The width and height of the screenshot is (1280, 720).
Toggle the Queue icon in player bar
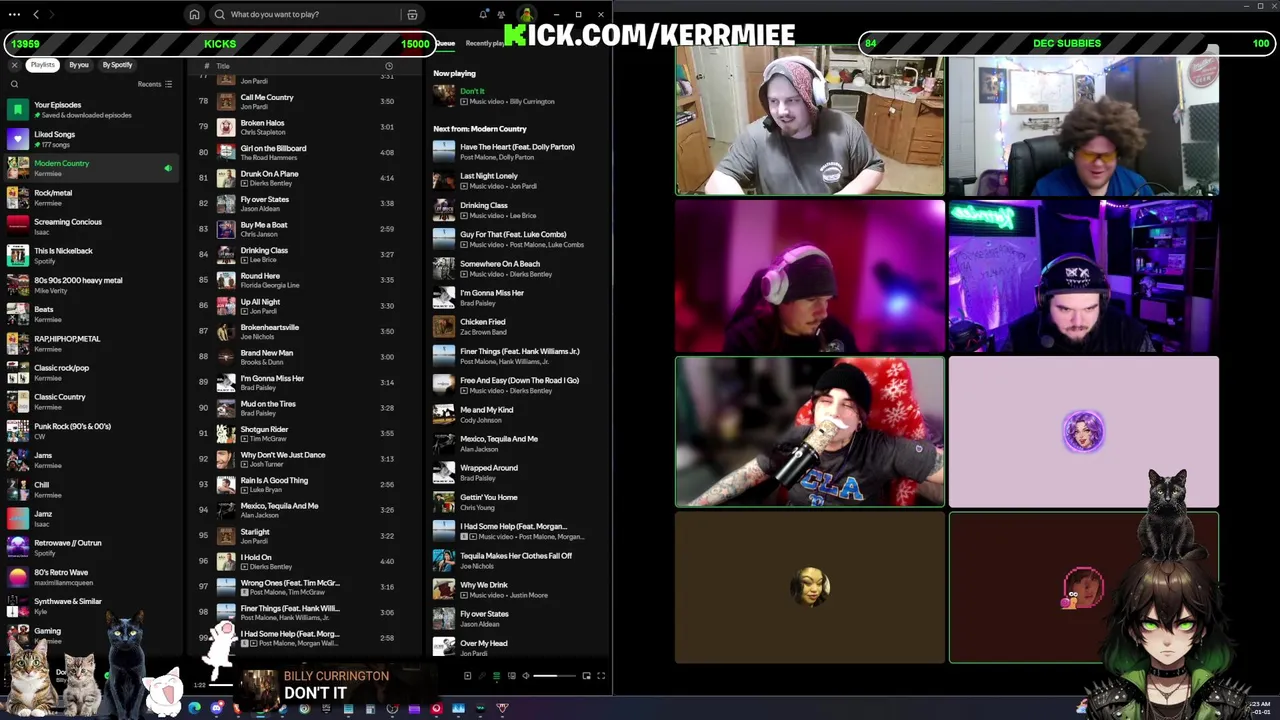click(x=496, y=676)
